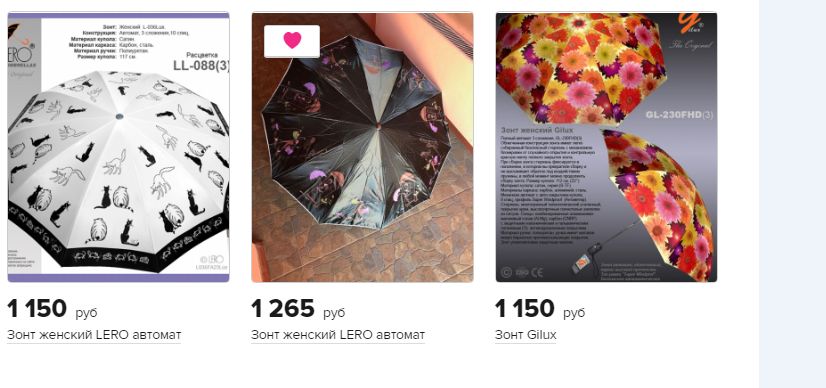Open the black satin umbrella photo
This screenshot has width=826, height=388.
[x=362, y=147]
